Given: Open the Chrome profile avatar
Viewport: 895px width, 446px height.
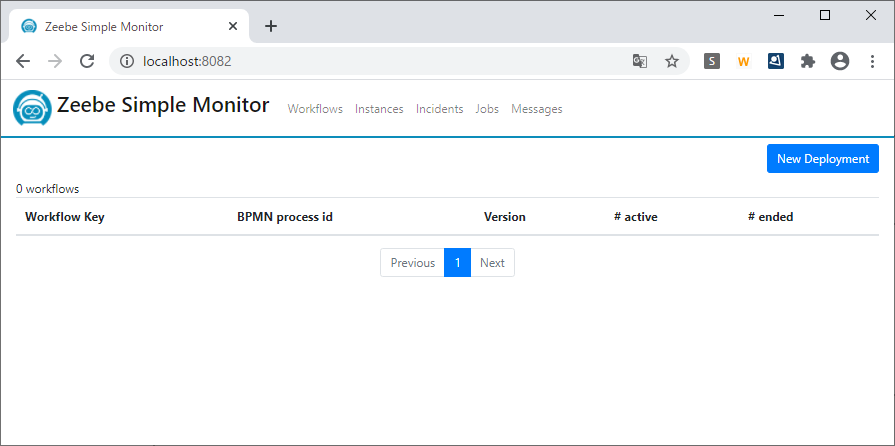Looking at the screenshot, I should [840, 61].
